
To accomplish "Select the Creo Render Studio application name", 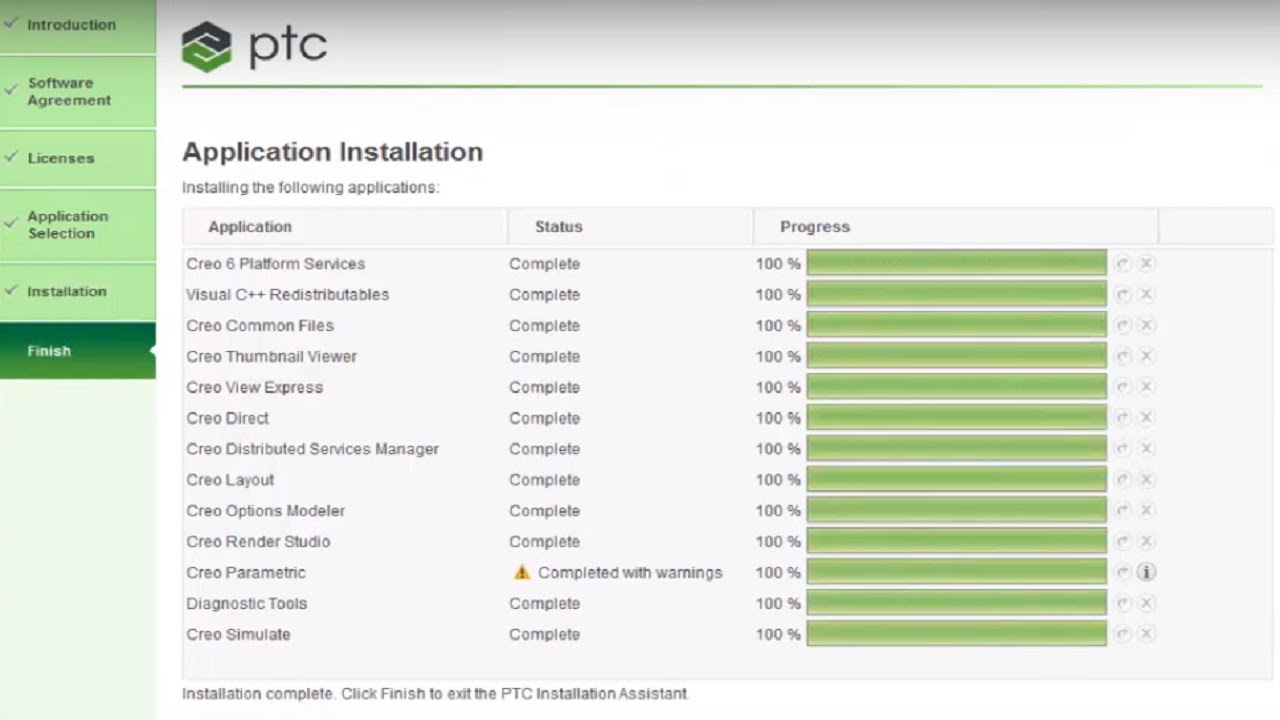I will pos(258,542).
